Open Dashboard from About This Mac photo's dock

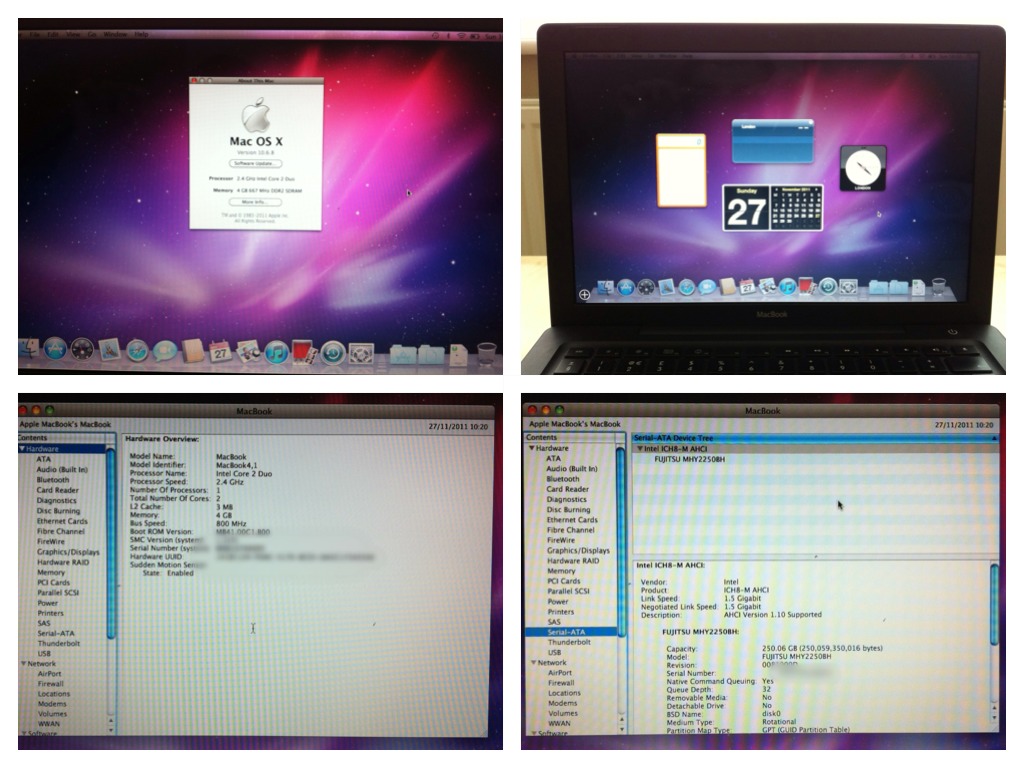(x=82, y=350)
